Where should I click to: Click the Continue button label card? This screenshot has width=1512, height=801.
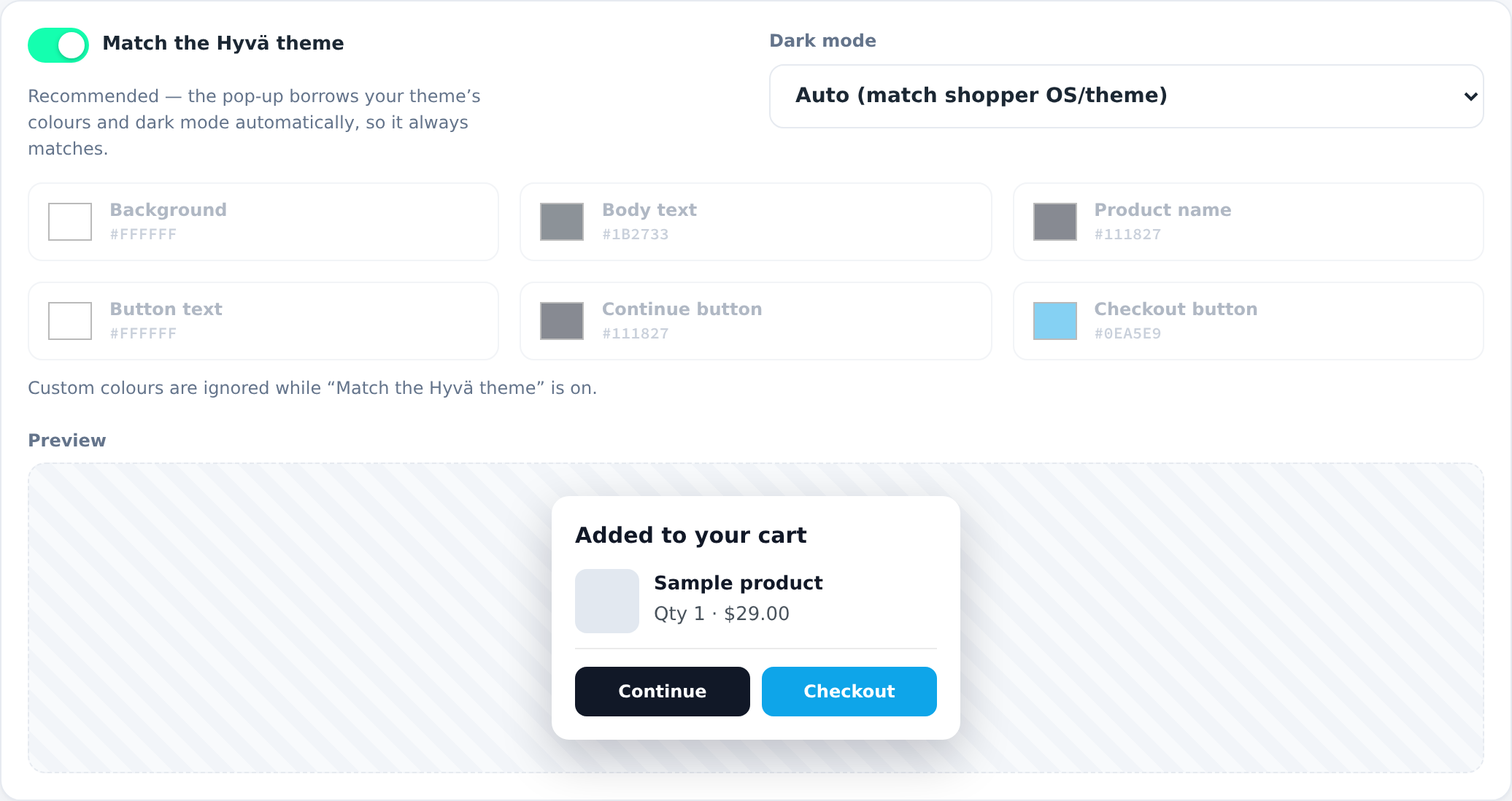pyautogui.click(x=756, y=321)
